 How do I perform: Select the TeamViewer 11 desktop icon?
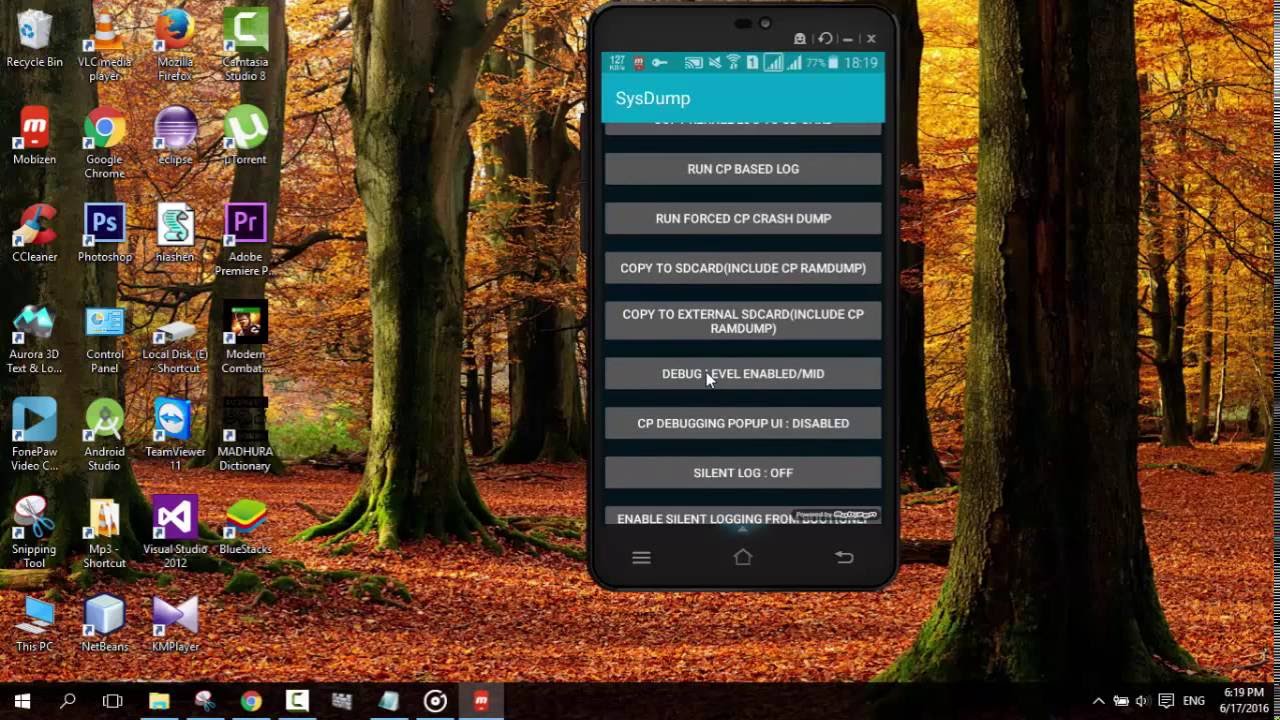(175, 435)
